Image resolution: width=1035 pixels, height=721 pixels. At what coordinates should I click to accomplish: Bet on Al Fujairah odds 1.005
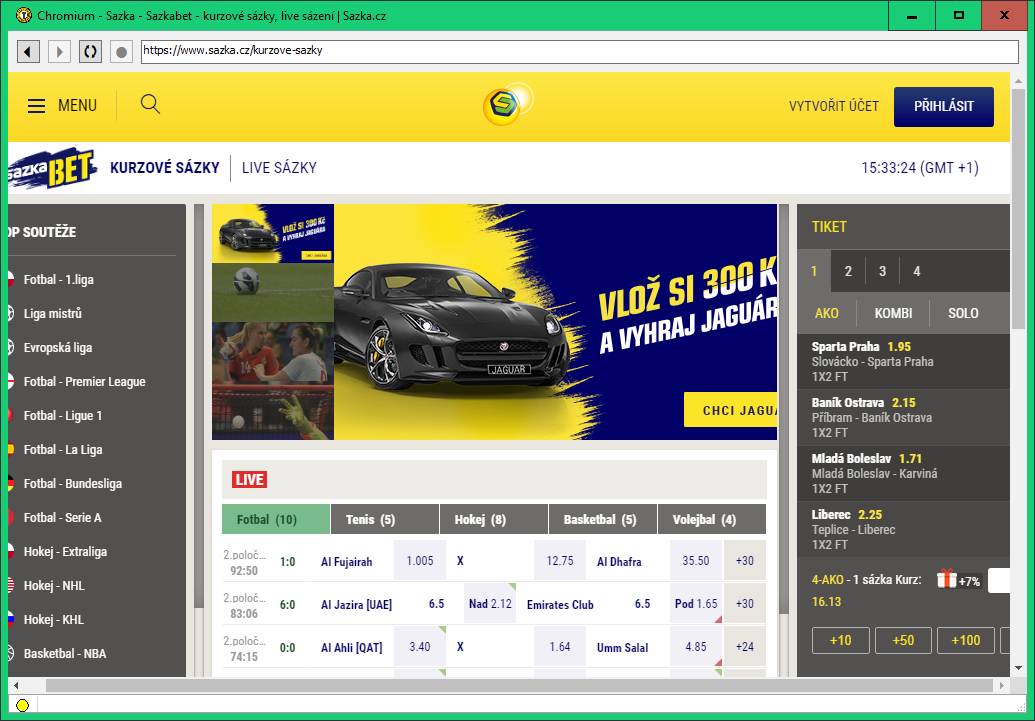420,561
